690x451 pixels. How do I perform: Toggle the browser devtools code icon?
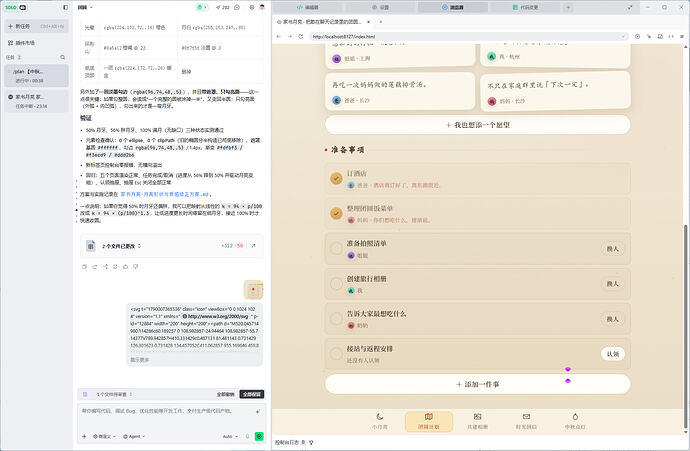click(671, 37)
